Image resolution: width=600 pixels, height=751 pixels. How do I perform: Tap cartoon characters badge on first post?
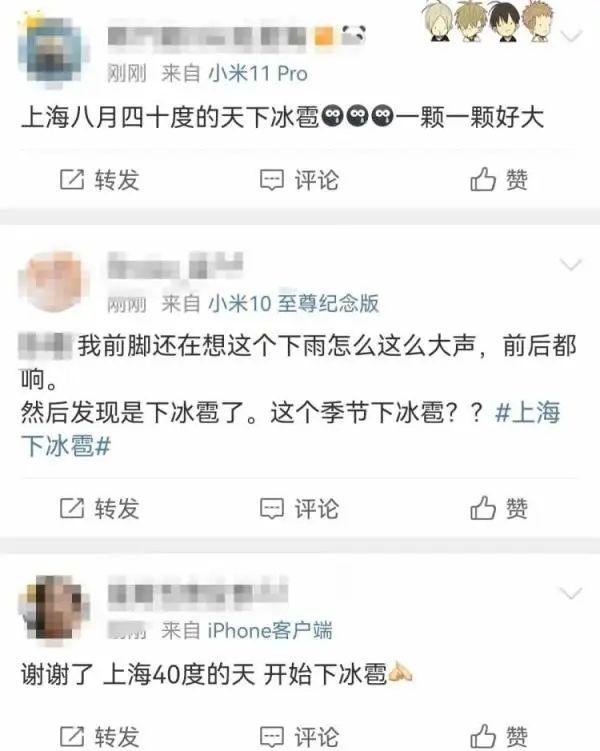pyautogui.click(x=488, y=21)
